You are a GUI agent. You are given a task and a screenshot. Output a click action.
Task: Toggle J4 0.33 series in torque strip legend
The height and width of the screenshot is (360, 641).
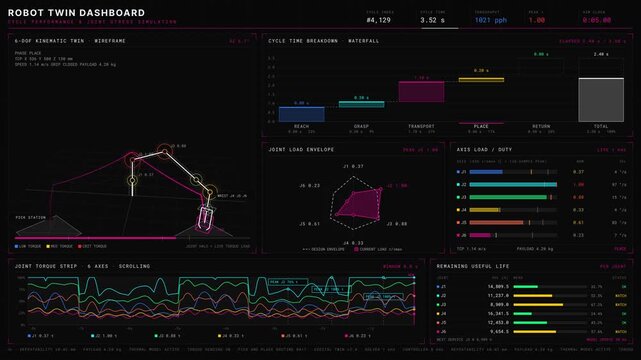[x=231, y=336]
